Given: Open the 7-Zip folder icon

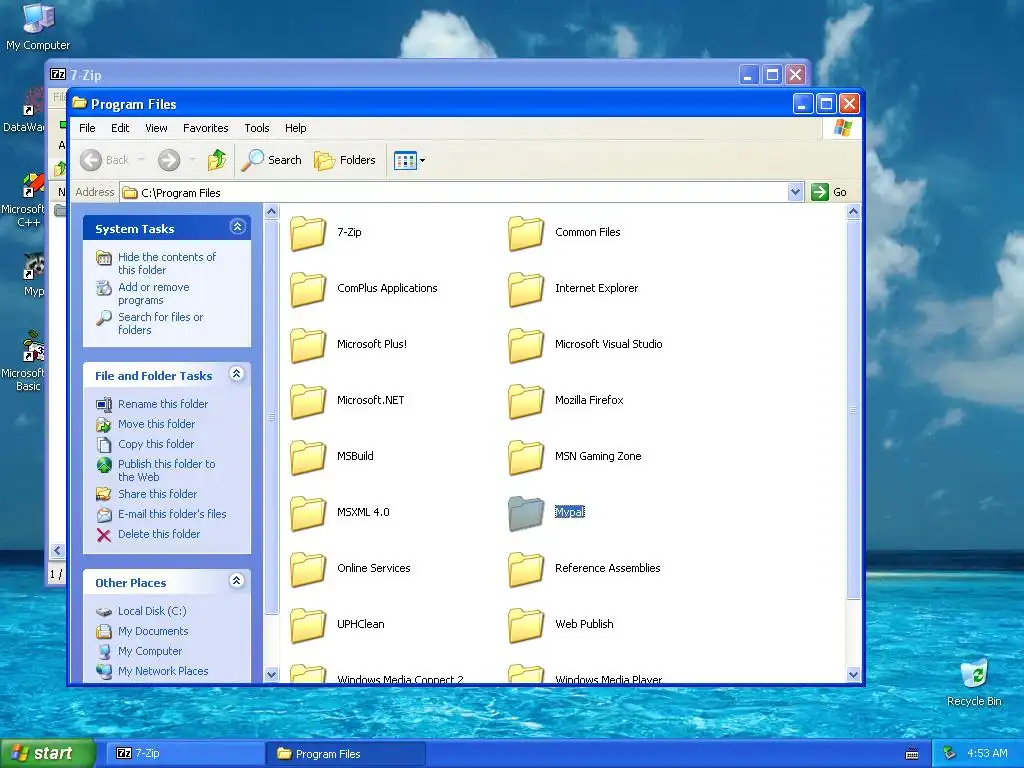Looking at the screenshot, I should (x=308, y=233).
